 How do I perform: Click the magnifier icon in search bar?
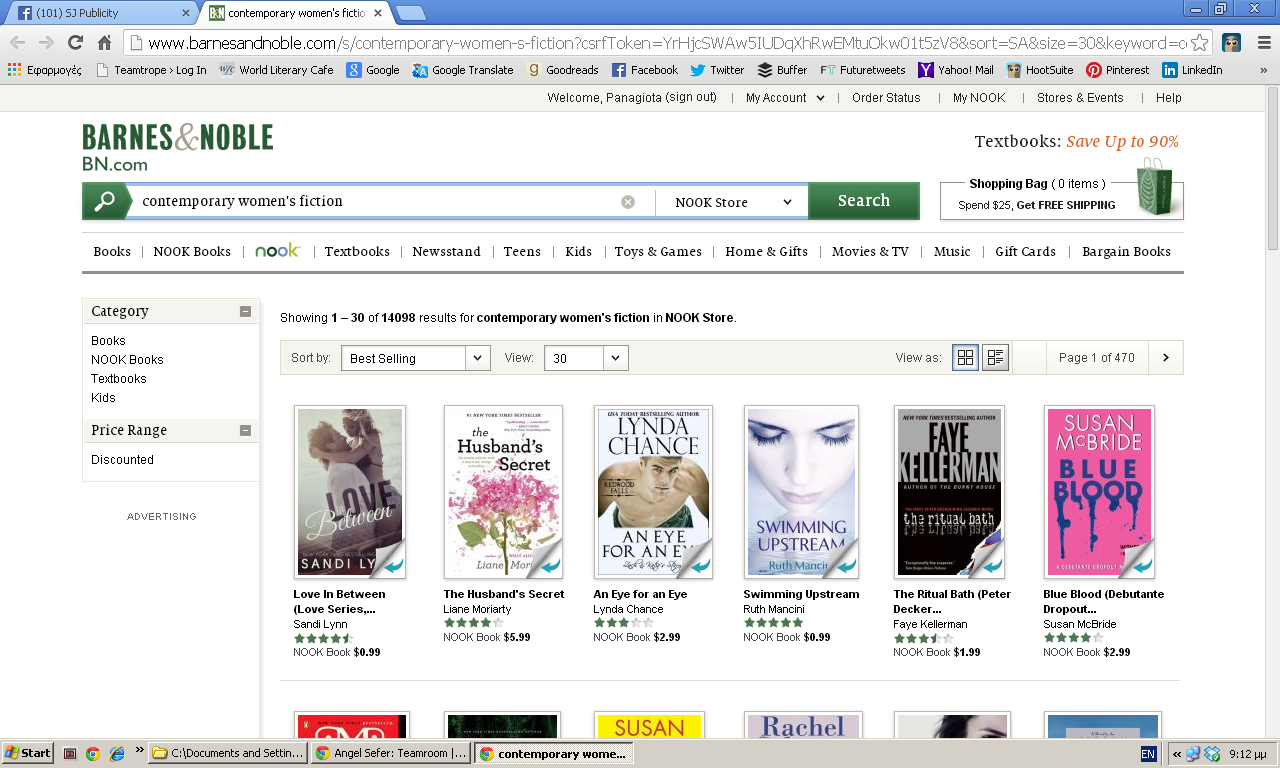click(x=105, y=201)
